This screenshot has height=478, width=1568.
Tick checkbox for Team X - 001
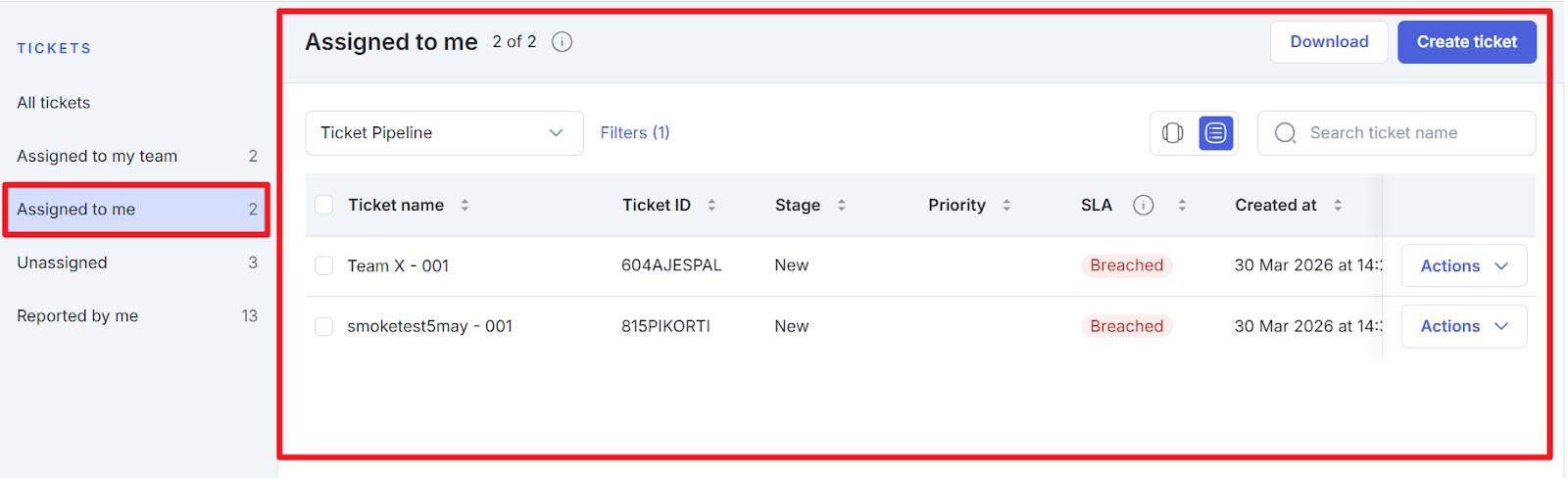click(324, 265)
